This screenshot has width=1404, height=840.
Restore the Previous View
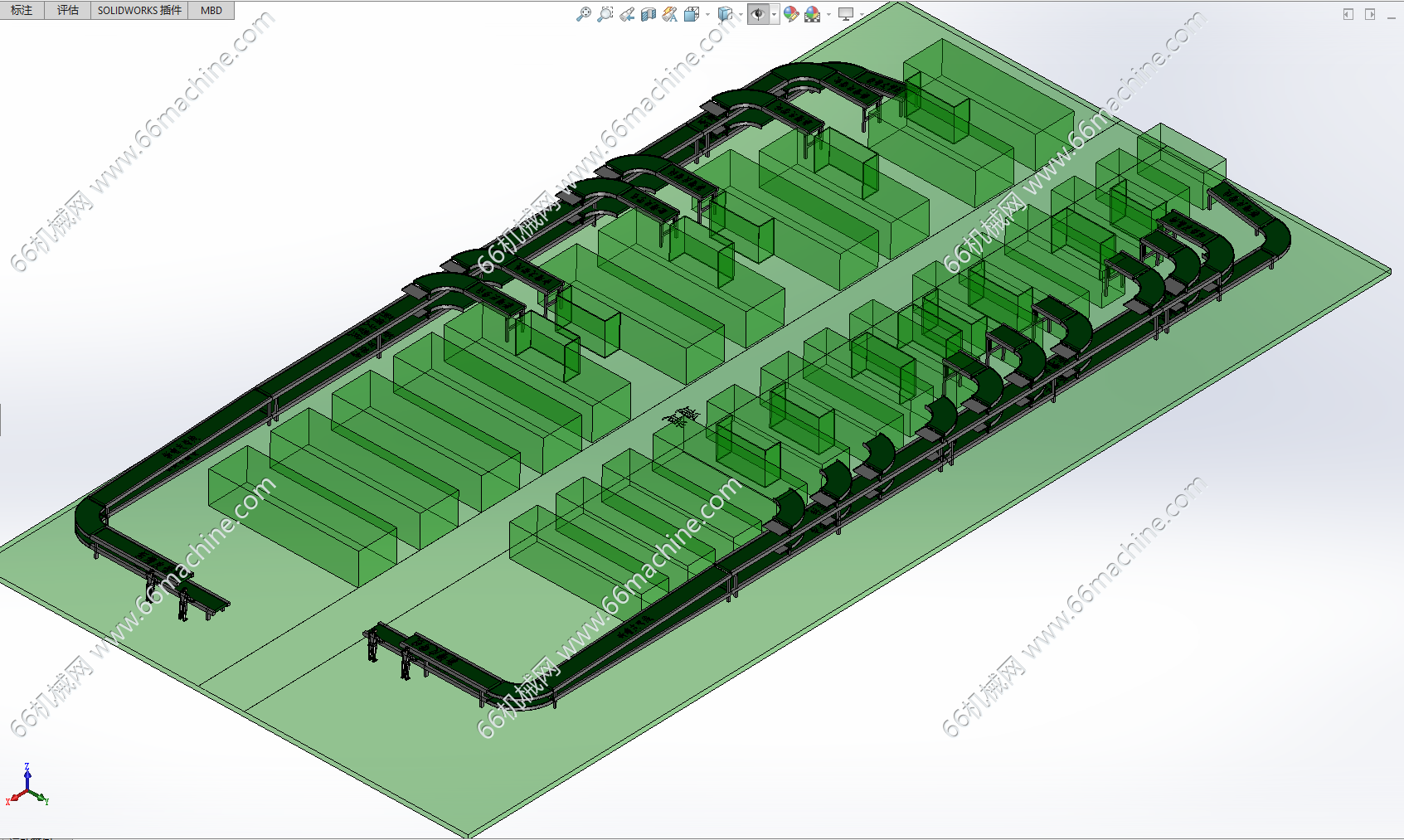(x=627, y=14)
